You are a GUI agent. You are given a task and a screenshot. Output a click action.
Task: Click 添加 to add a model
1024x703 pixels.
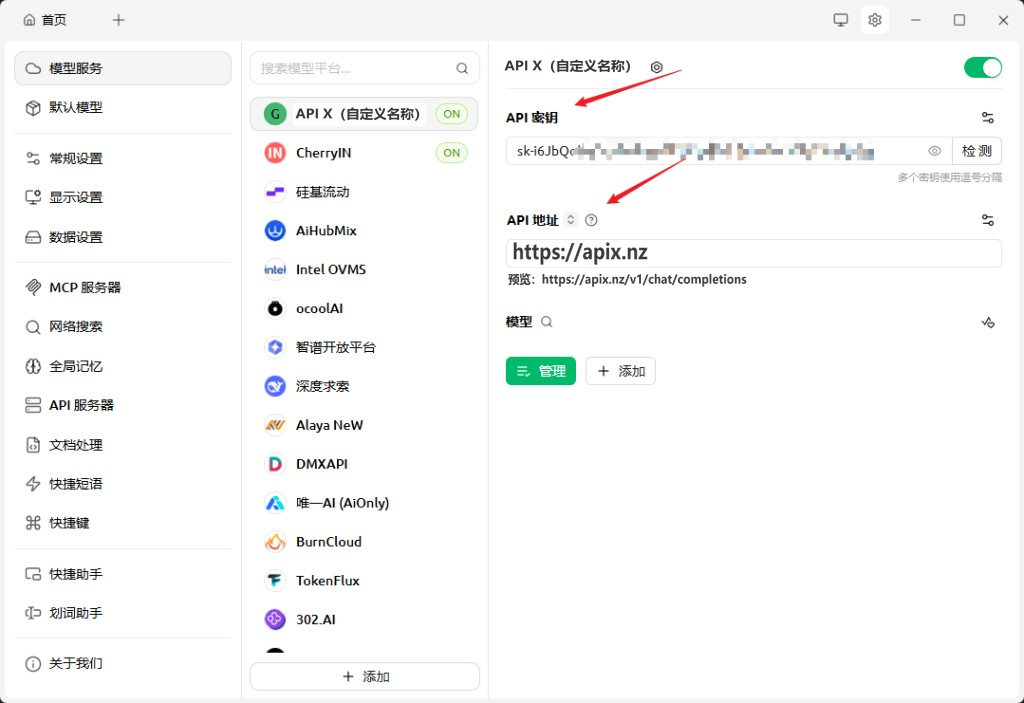pos(620,371)
